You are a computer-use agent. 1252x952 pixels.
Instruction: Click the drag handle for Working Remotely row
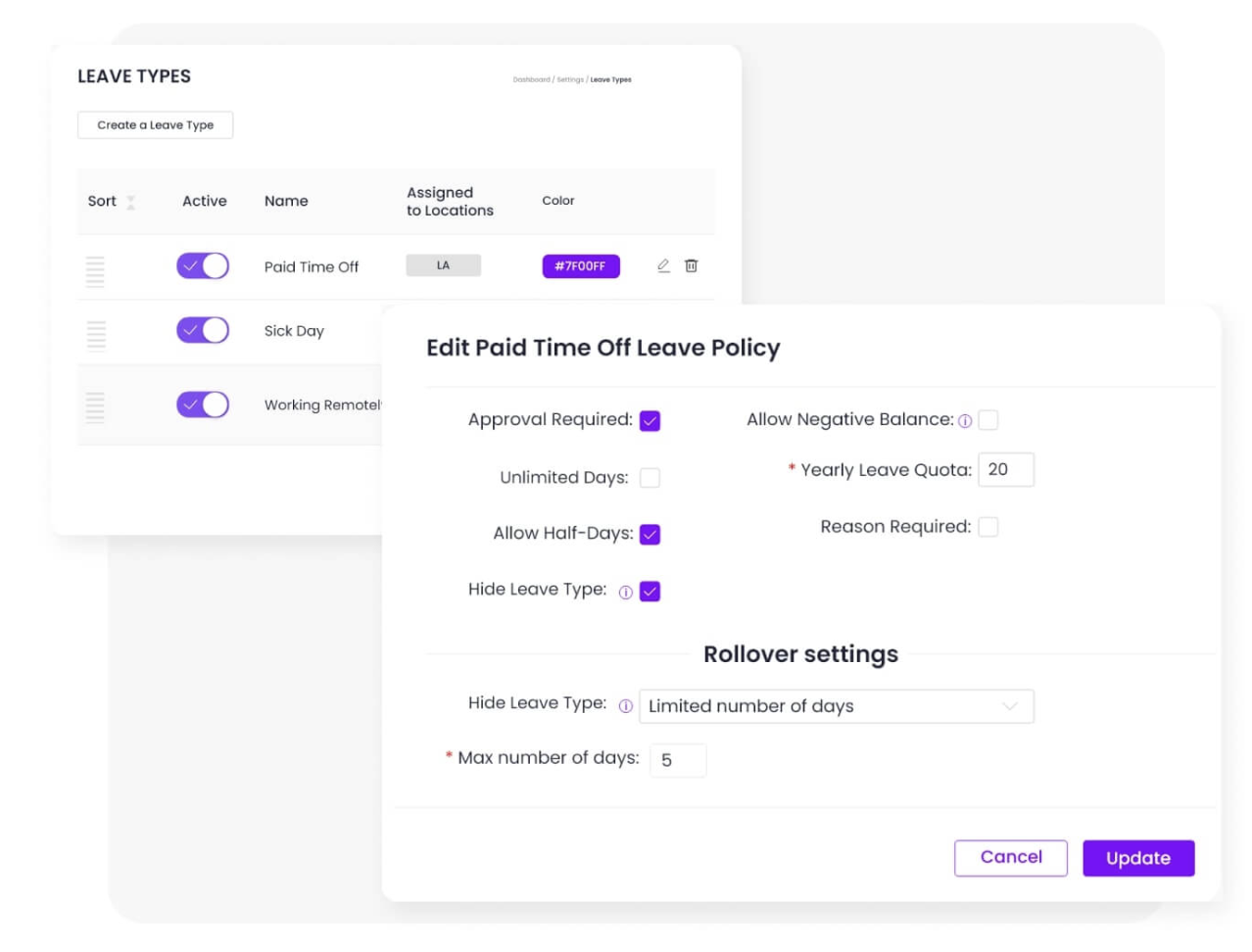point(95,406)
